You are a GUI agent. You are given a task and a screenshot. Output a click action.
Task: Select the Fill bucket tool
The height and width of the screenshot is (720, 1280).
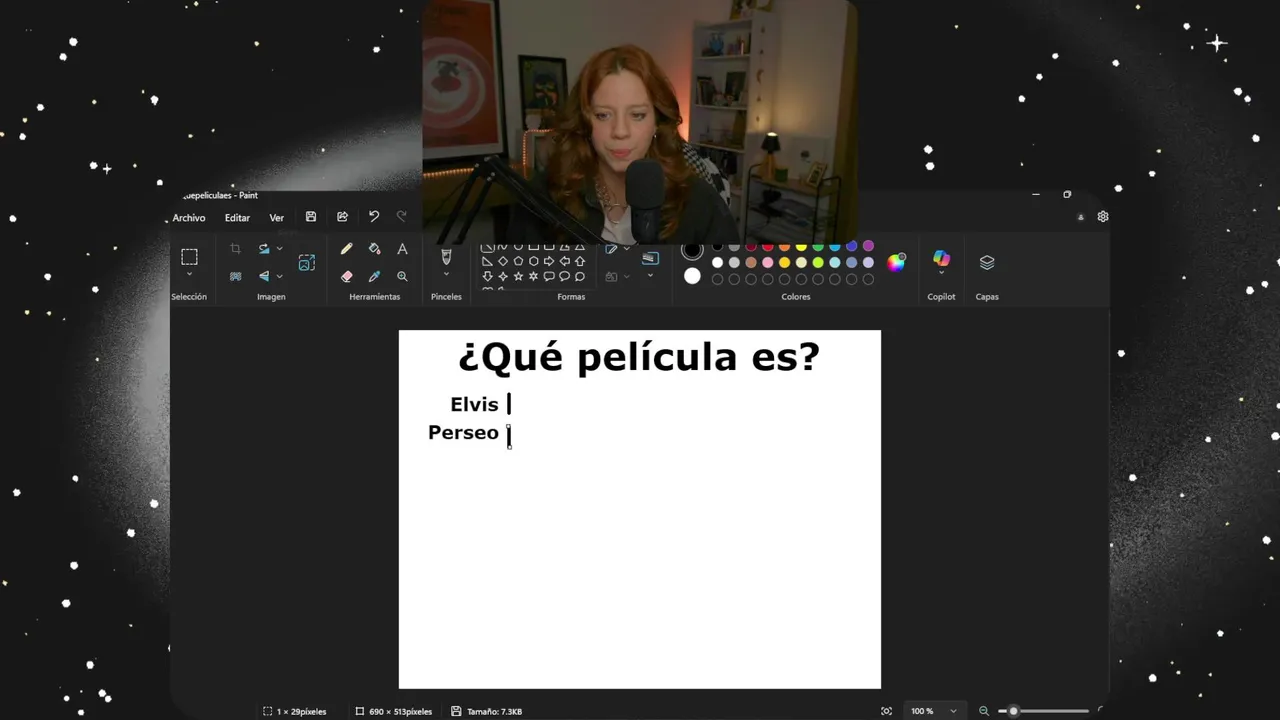point(374,248)
